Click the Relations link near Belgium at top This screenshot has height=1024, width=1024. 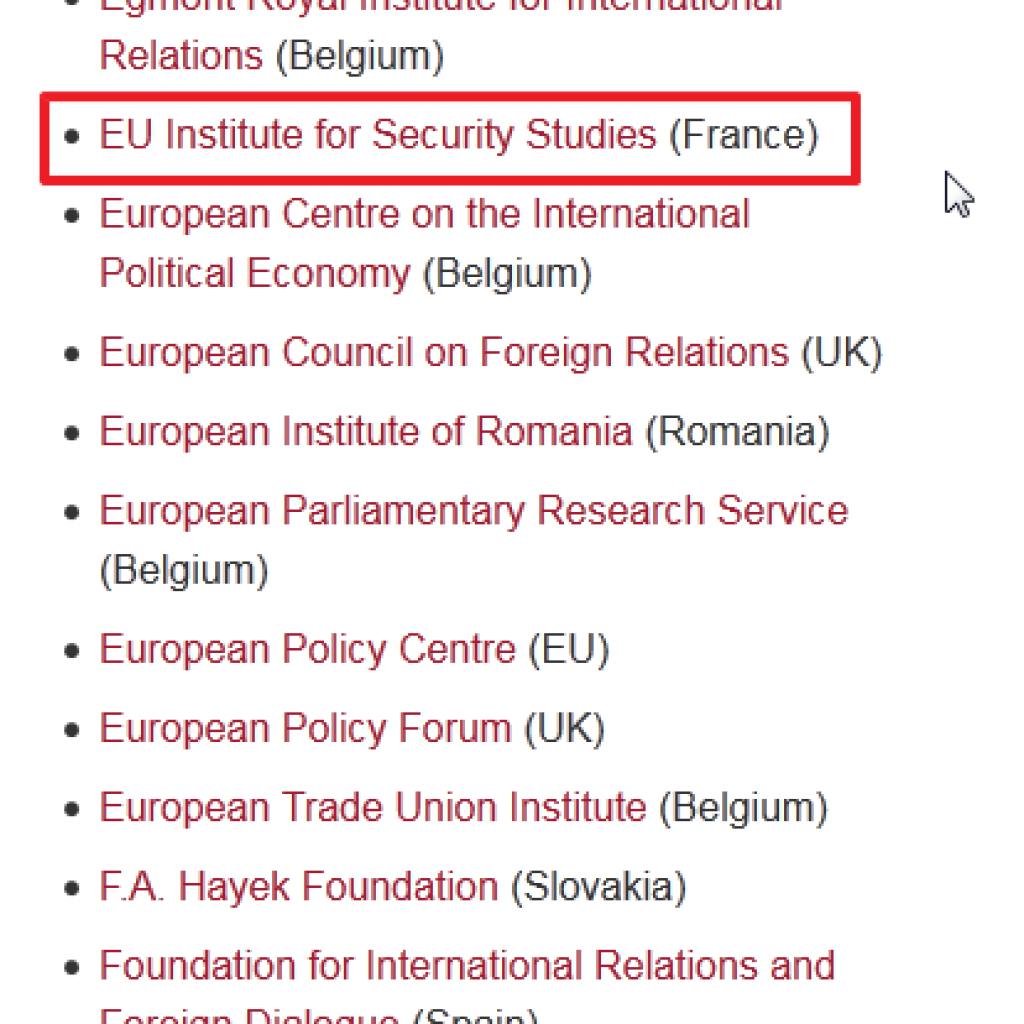click(182, 56)
